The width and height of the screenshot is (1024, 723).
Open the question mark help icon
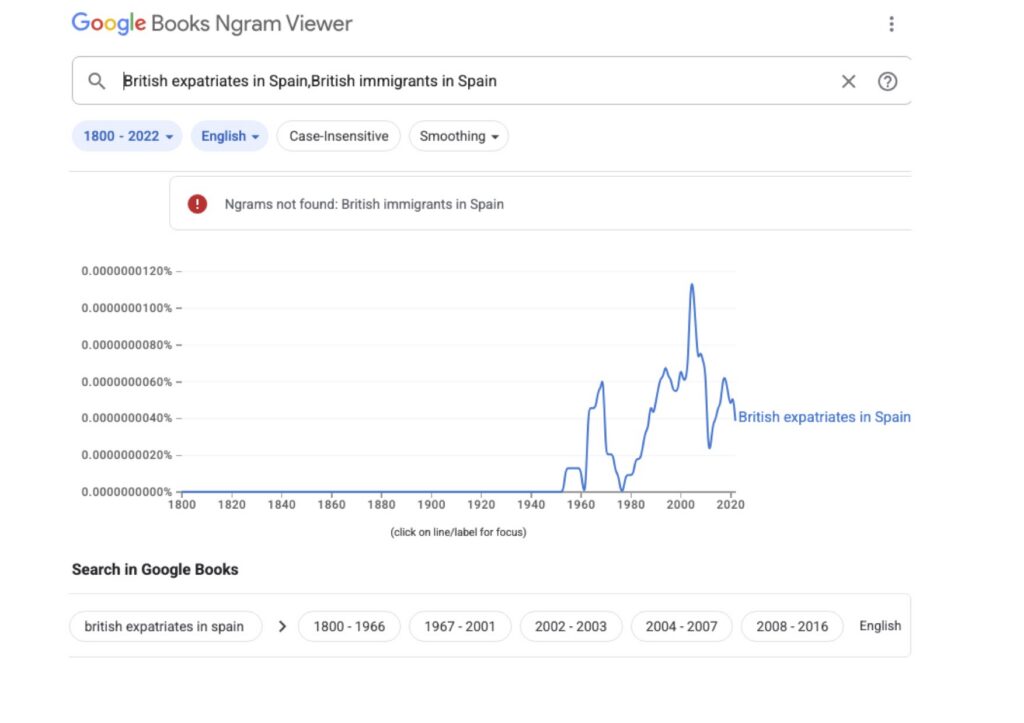[x=888, y=81]
